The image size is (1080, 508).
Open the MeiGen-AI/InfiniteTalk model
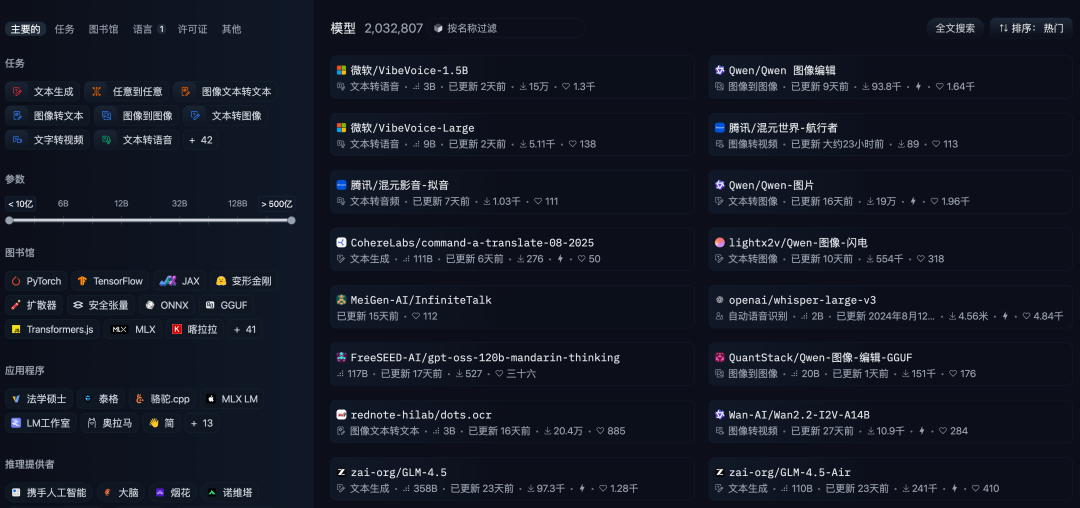click(512, 307)
